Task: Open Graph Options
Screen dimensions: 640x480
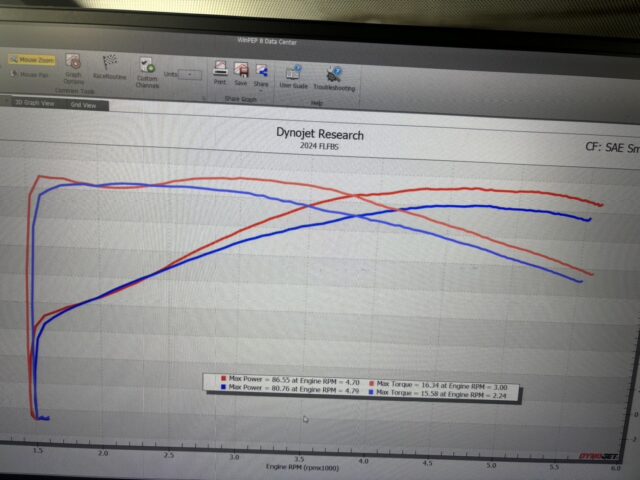Action: [73, 66]
